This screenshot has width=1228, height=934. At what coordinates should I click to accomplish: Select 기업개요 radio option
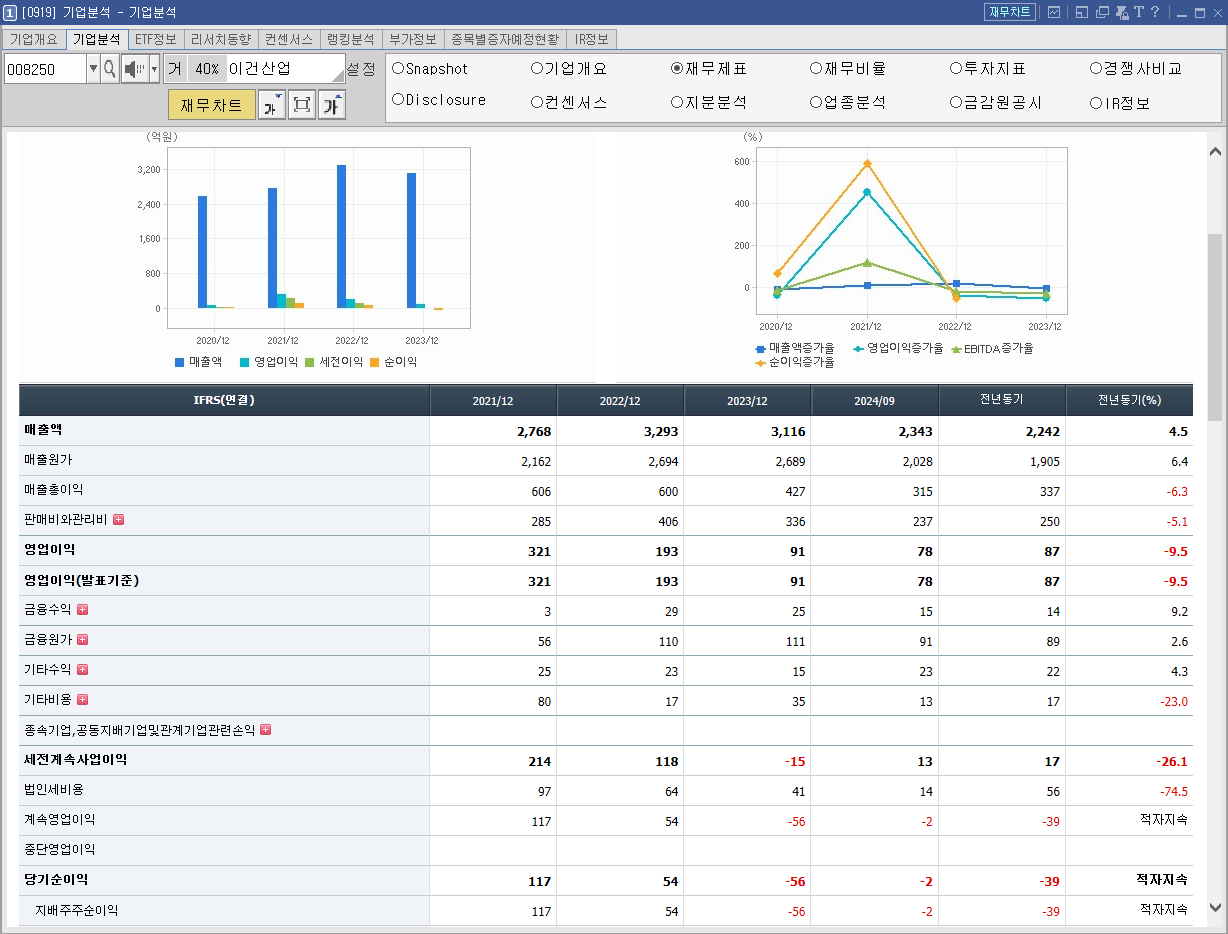pyautogui.click(x=569, y=69)
